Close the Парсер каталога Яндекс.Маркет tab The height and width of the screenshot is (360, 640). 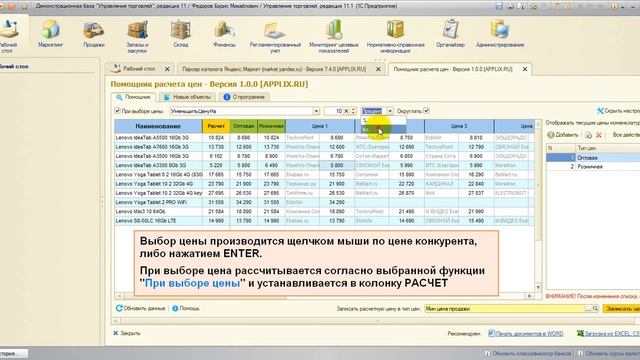click(378, 69)
